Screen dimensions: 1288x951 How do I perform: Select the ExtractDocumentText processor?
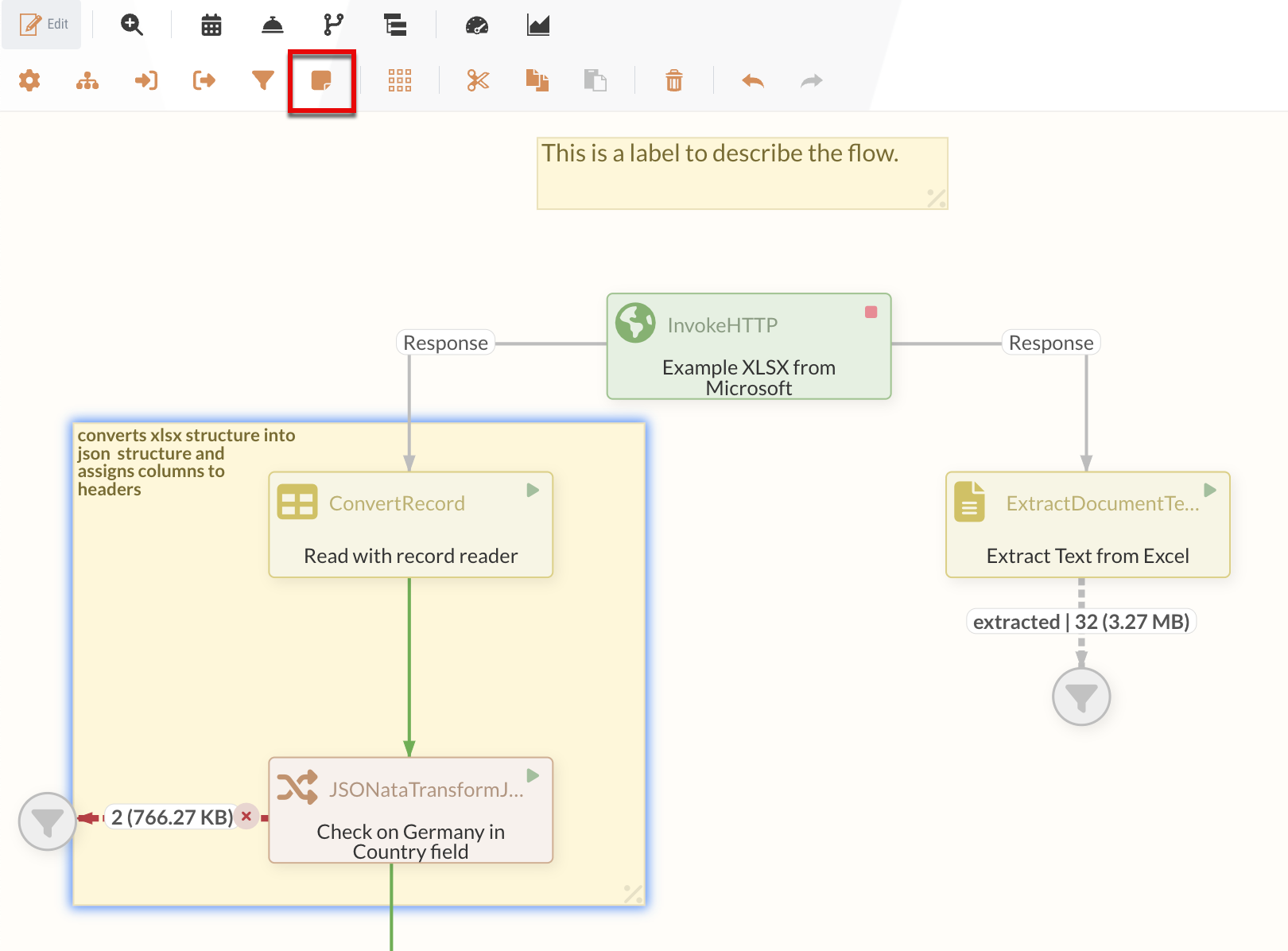(x=1088, y=525)
